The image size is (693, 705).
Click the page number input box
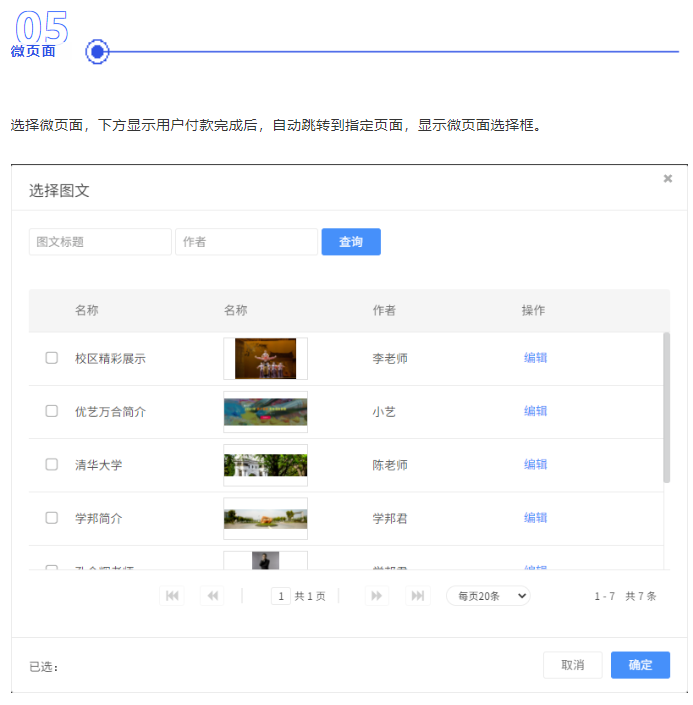coord(282,596)
